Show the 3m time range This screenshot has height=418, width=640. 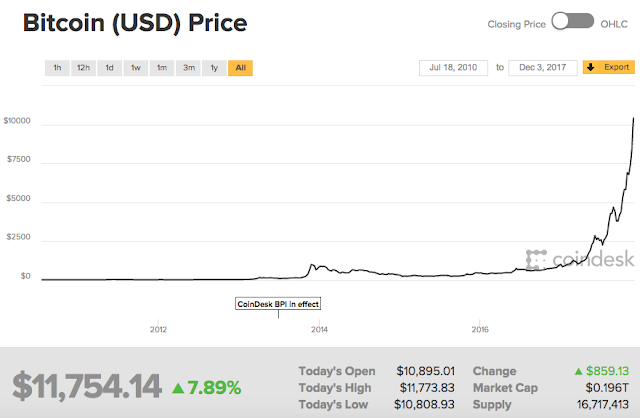tap(187, 68)
